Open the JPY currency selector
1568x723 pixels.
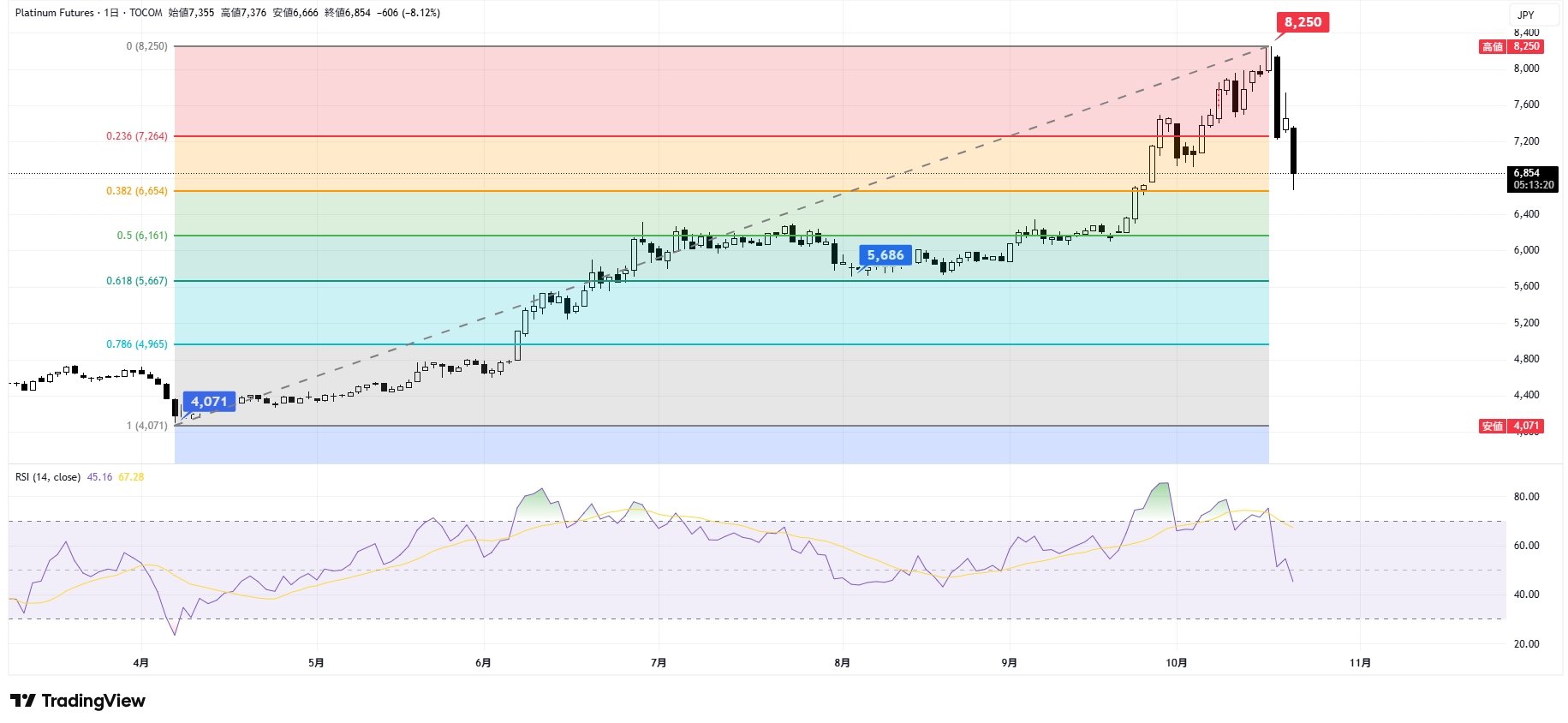pos(1526,15)
